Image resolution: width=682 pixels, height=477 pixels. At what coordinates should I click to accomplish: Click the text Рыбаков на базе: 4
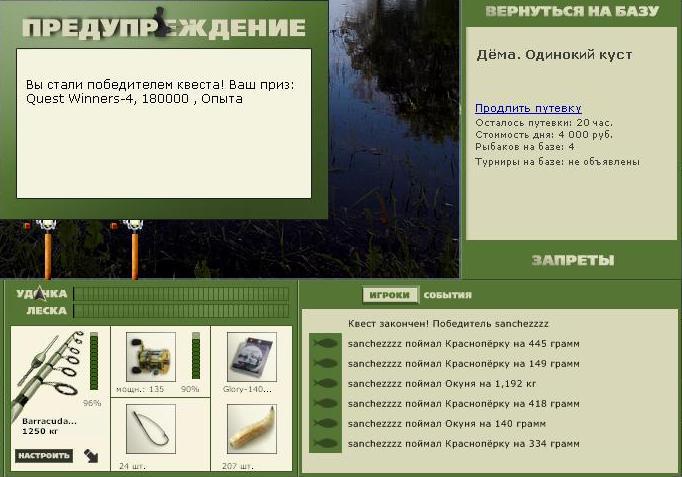pos(525,147)
